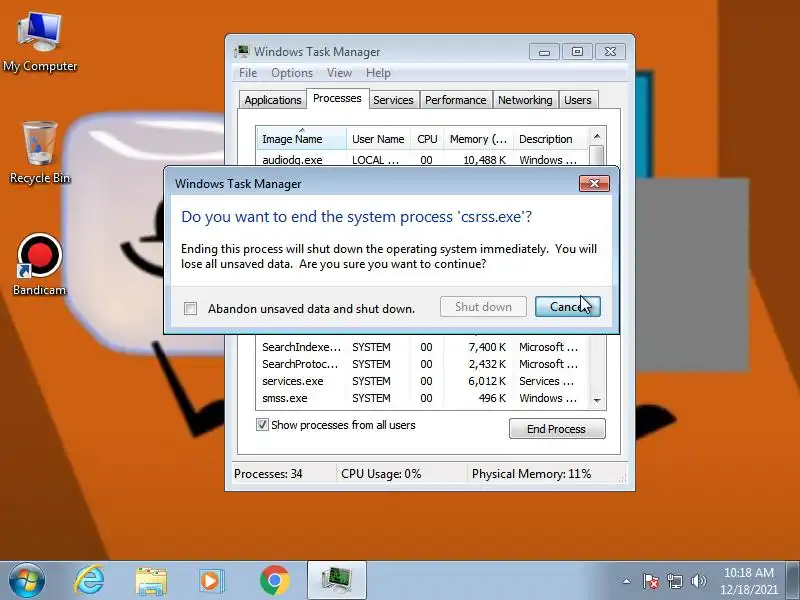Click 10,488 K memory value
The width and height of the screenshot is (800, 600).
(x=484, y=160)
